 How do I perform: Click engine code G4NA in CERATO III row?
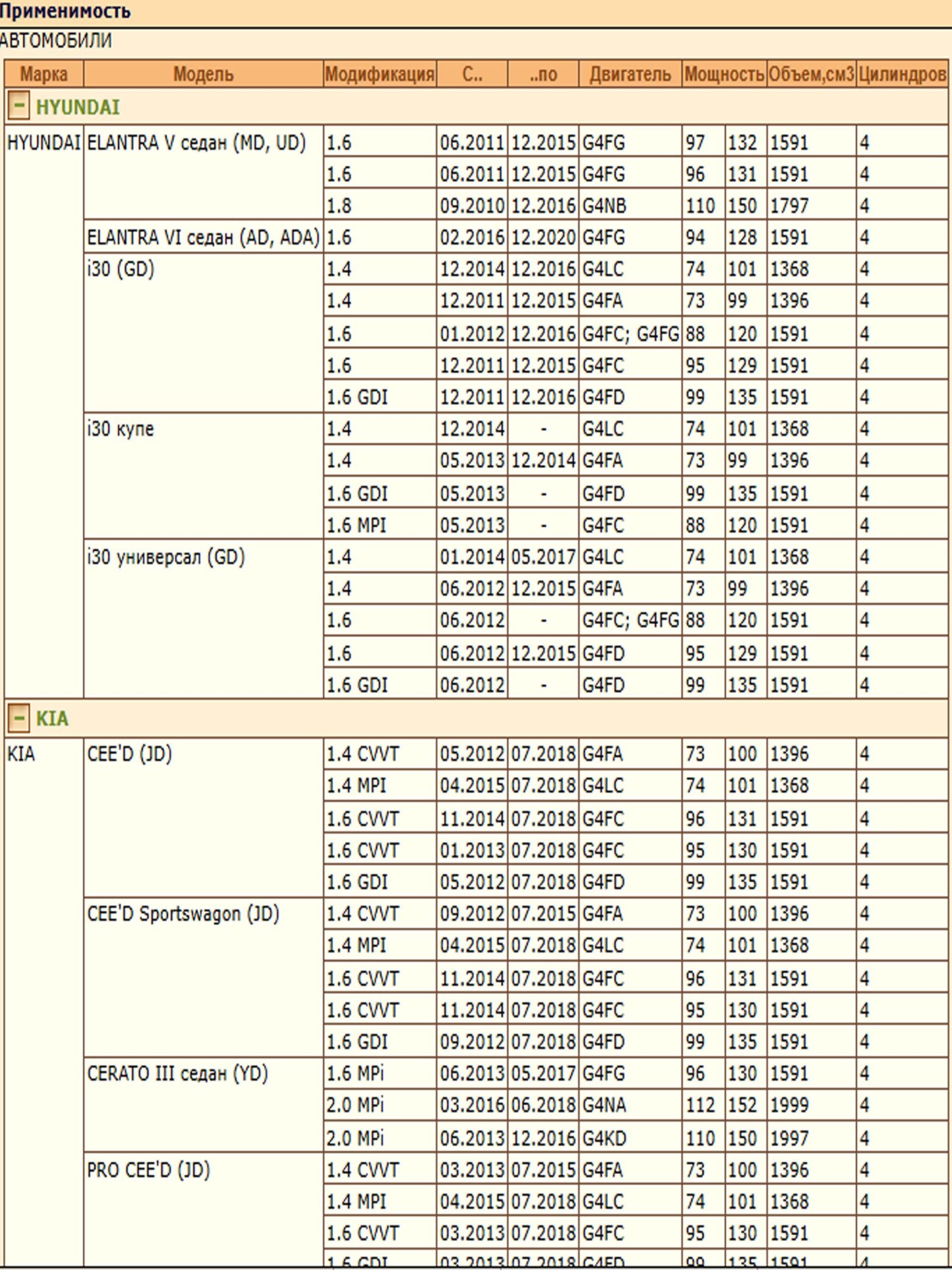coord(604,1105)
